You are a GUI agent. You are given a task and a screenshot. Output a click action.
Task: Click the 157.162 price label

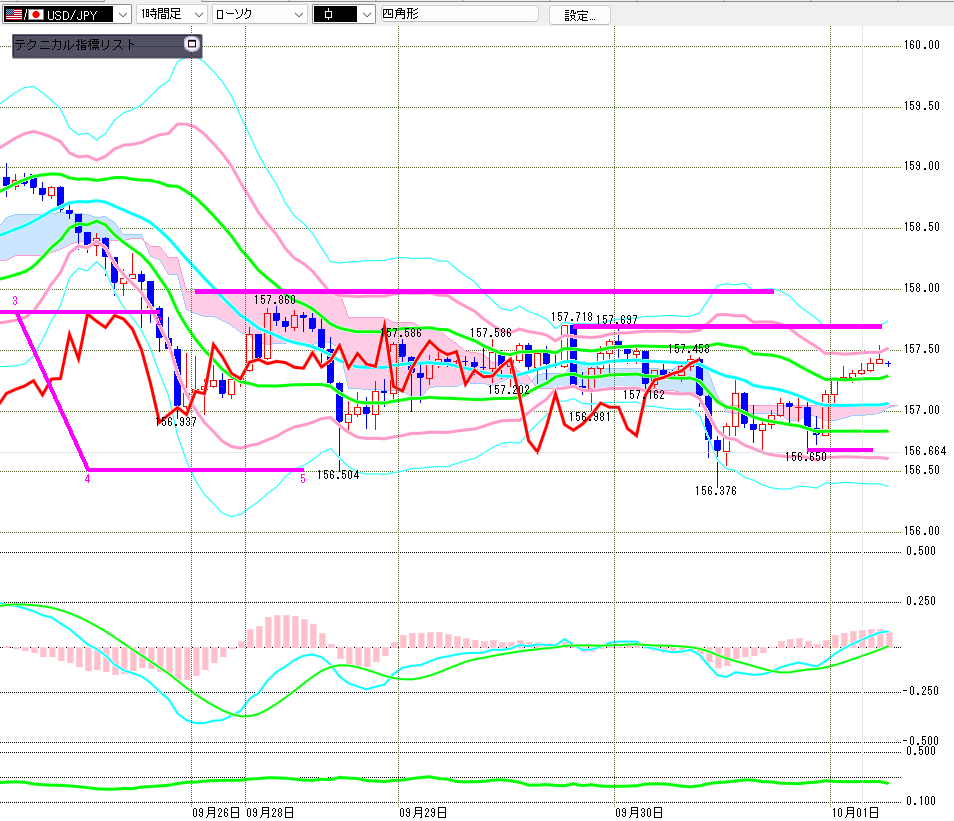(x=644, y=395)
